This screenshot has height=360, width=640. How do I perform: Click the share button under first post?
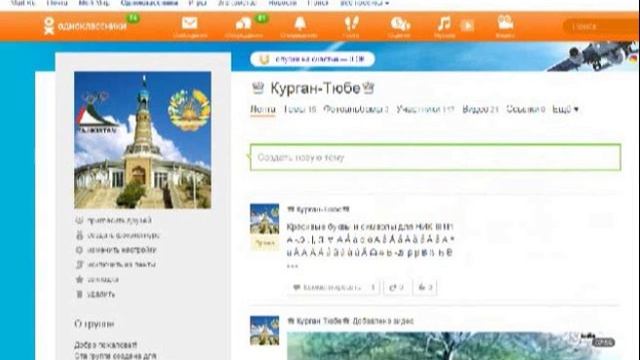click(x=396, y=287)
